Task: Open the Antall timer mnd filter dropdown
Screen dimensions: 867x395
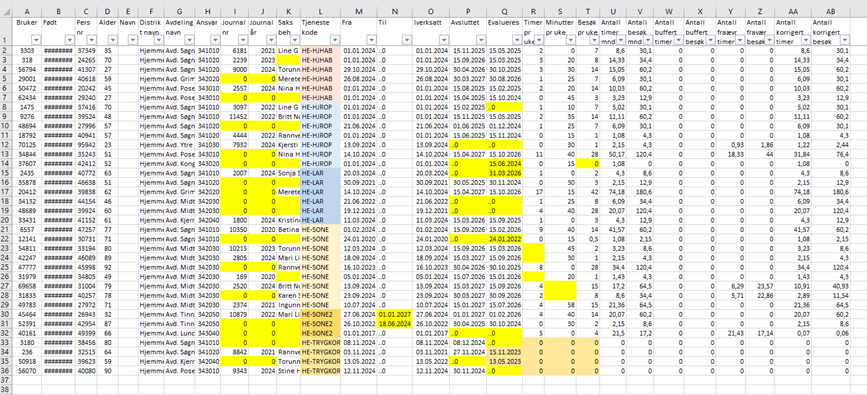Action: (620, 40)
